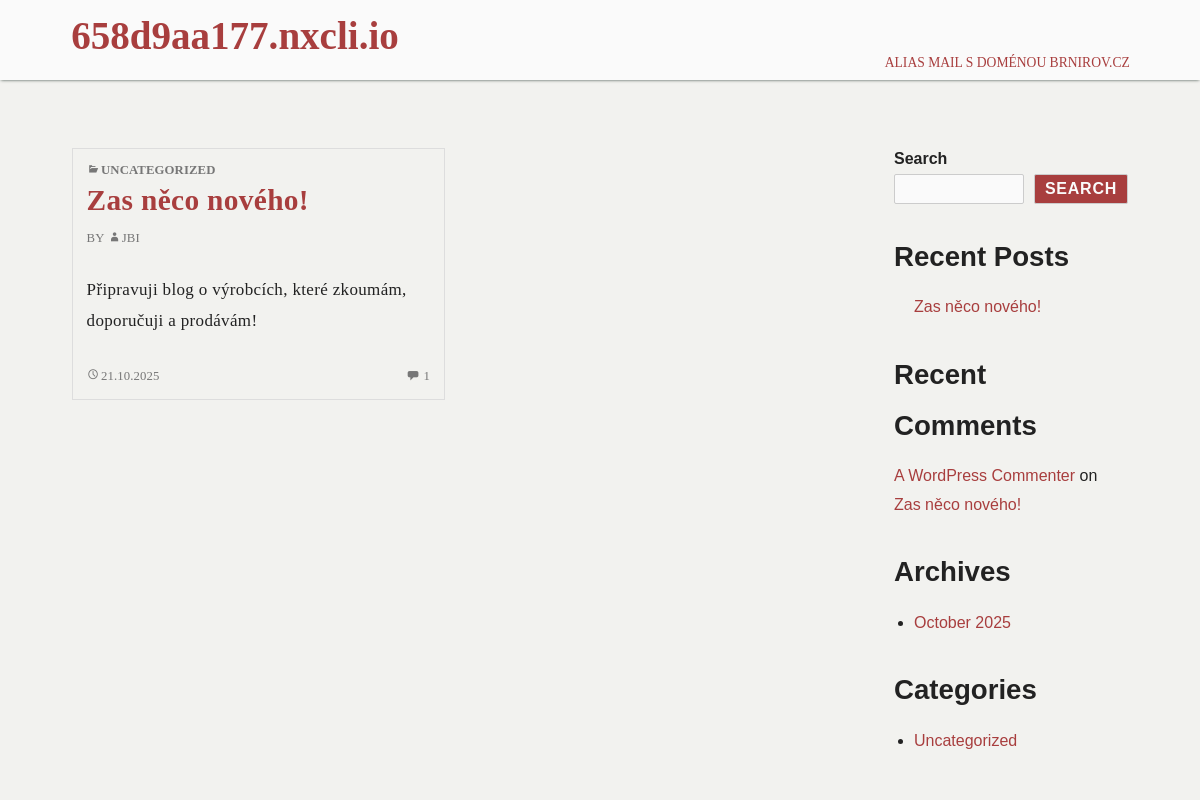This screenshot has height=800, width=1200.
Task: Open "Zas něco nového!" under Recent Posts
Action: point(977,307)
